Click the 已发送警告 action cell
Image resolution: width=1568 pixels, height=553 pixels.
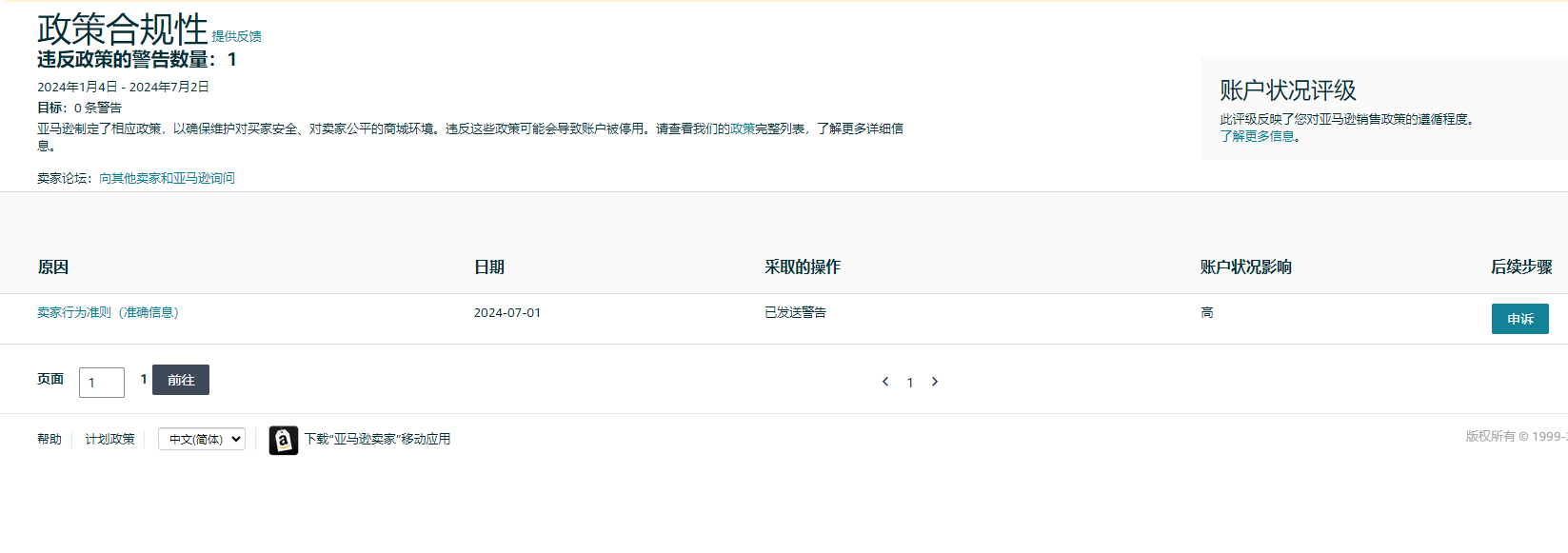click(x=795, y=312)
